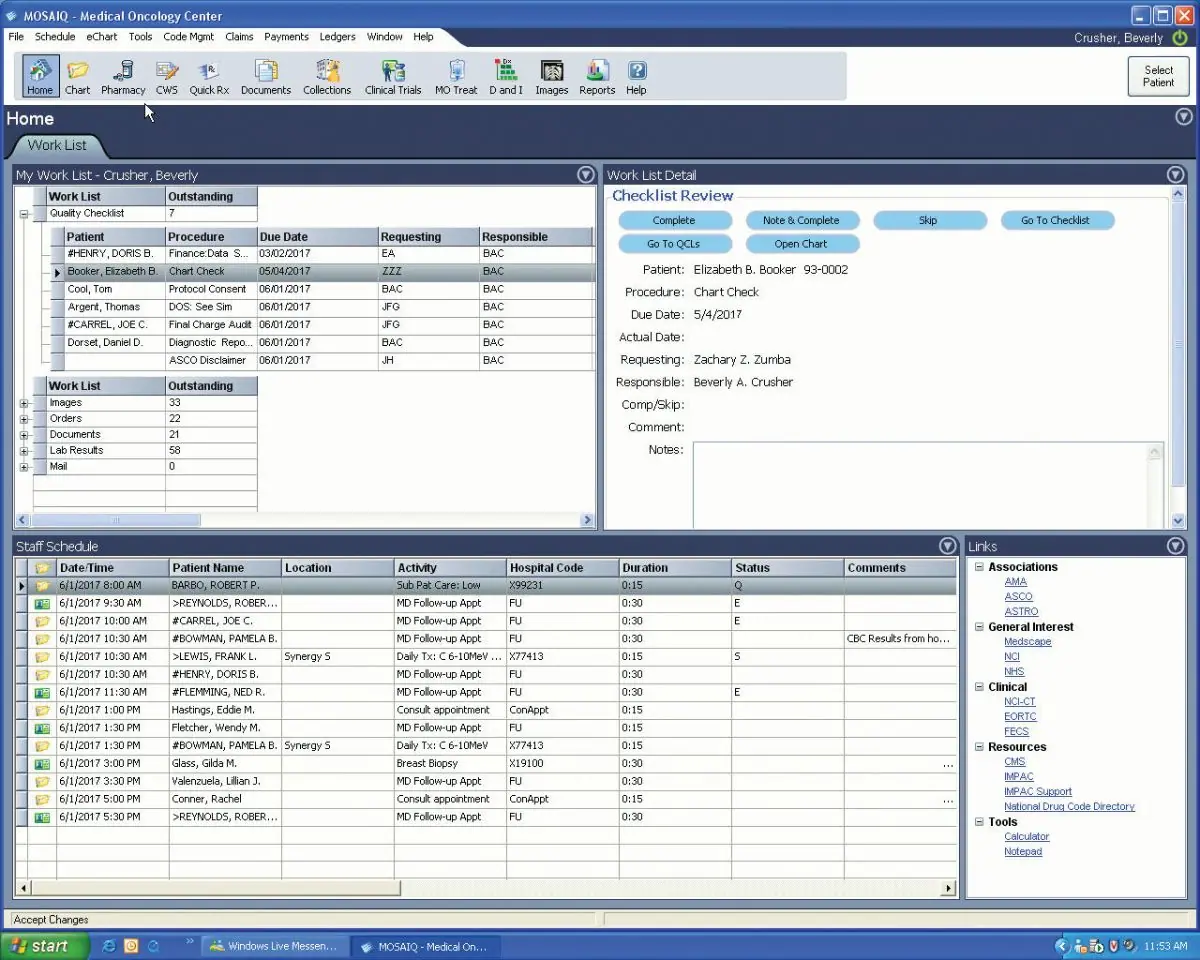Open the Collections icon

(327, 75)
